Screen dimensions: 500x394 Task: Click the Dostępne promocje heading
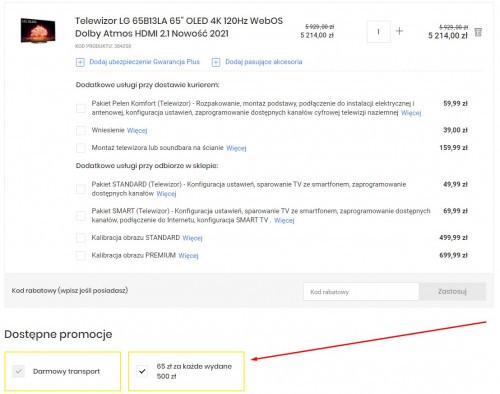58,334
